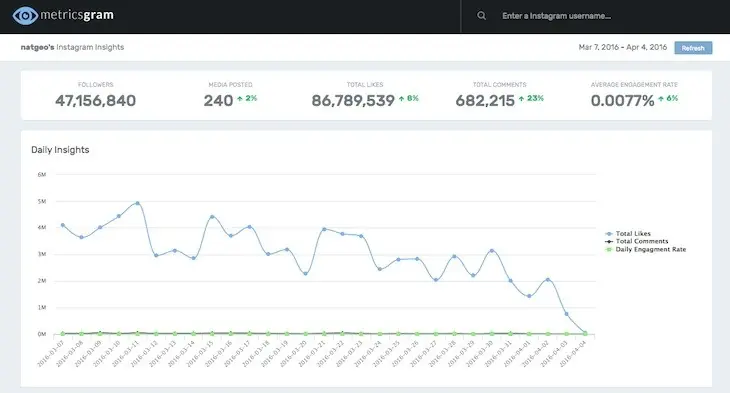Select the date range Mar 7, 2016 - Apr 4, 2016
The height and width of the screenshot is (393, 730).
click(622, 47)
